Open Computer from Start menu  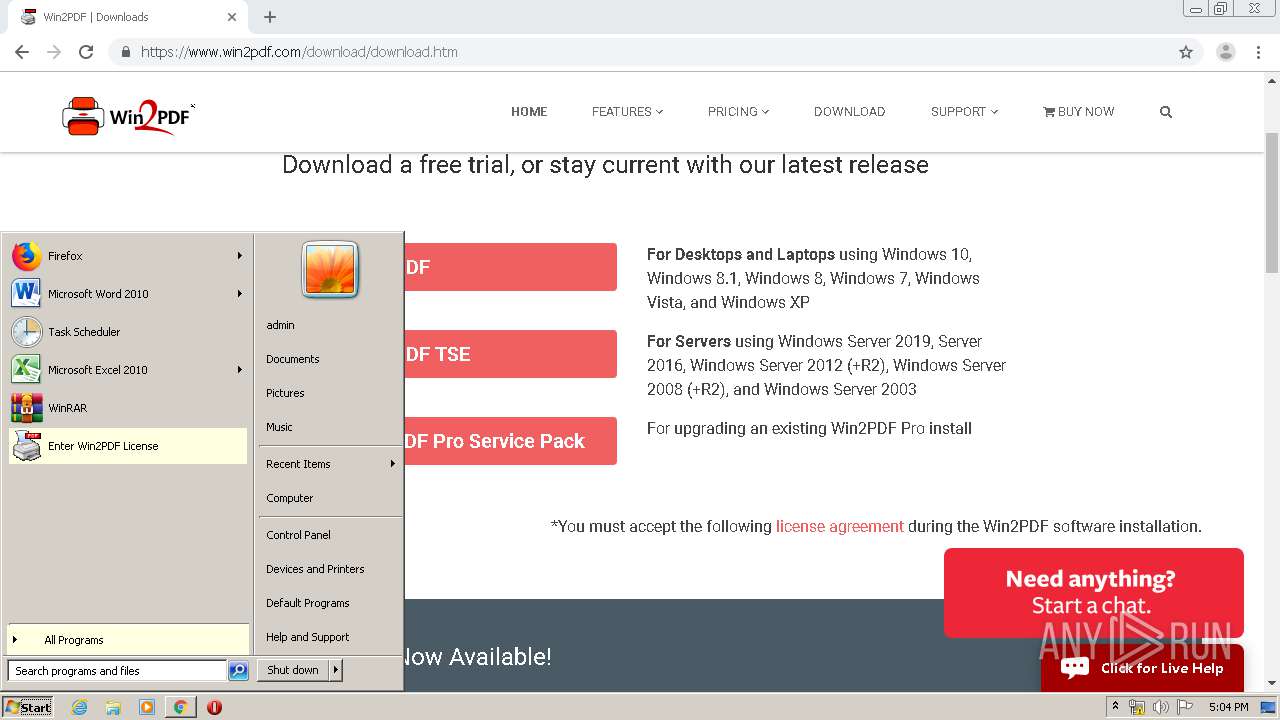(330, 498)
